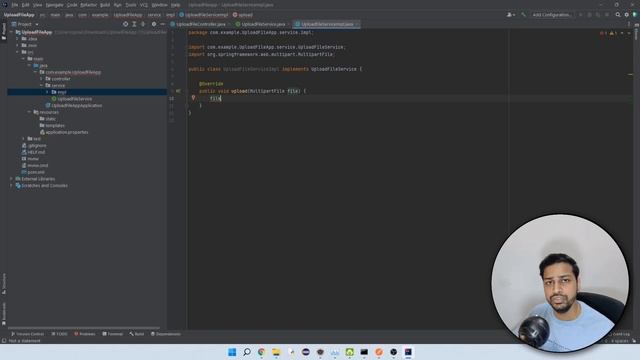Open the Build tool window

pyautogui.click(x=137, y=334)
